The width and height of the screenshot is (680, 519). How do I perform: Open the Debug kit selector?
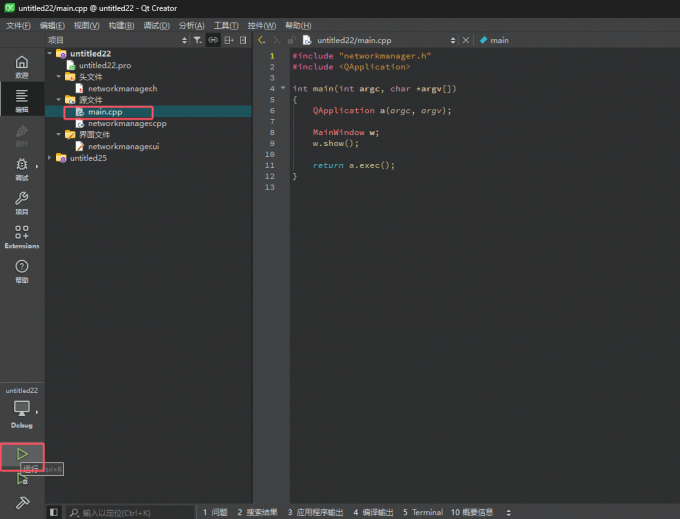point(22,412)
